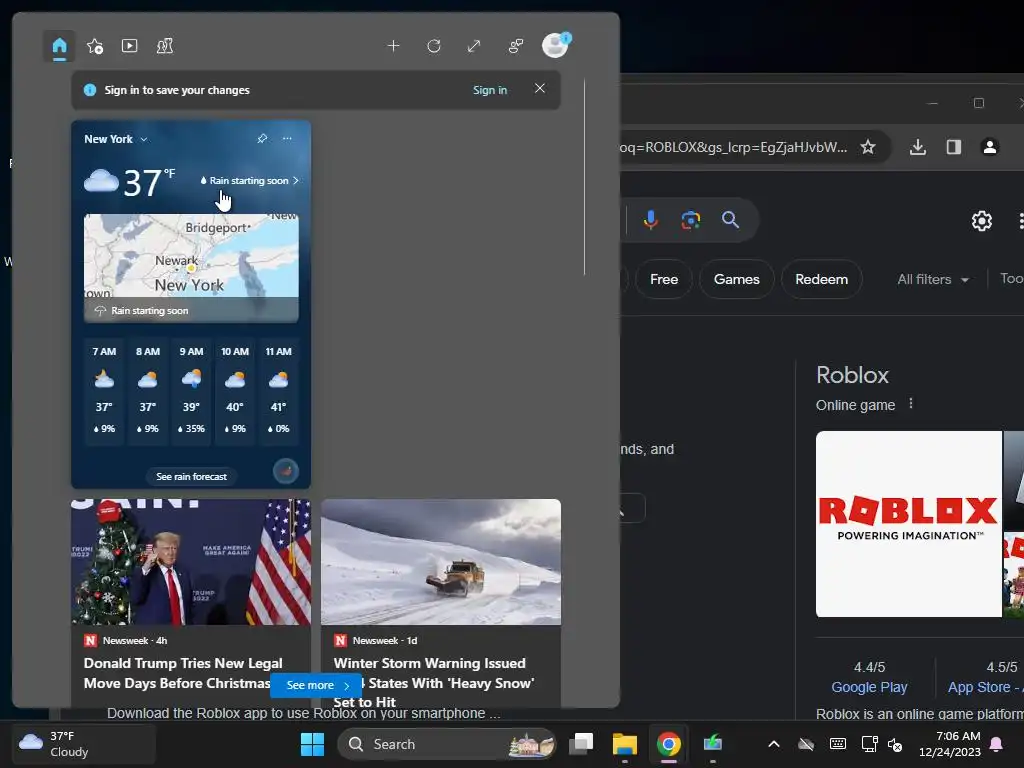The height and width of the screenshot is (768, 1024).
Task: Open the widgets profile avatar
Action: 556,46
